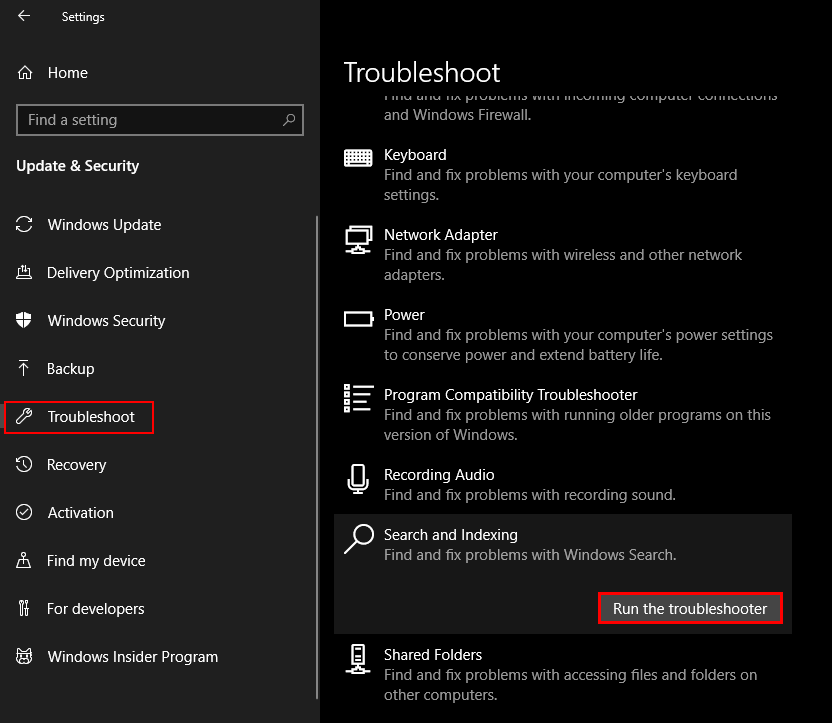The width and height of the screenshot is (832, 723).
Task: Select the Search and Indexing title
Action: (450, 535)
